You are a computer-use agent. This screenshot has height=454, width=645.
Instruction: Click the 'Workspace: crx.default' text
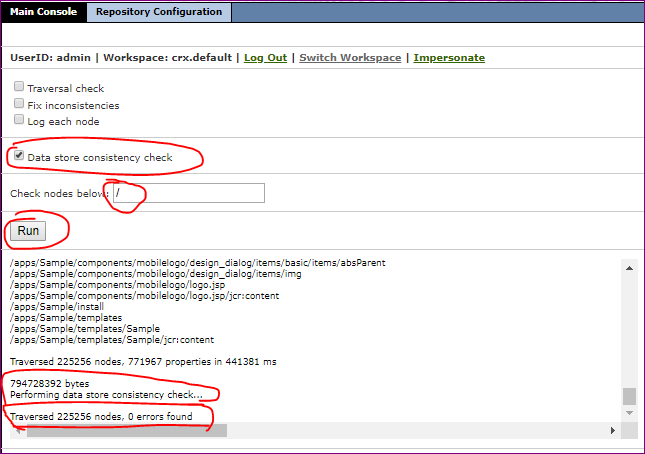[167, 58]
